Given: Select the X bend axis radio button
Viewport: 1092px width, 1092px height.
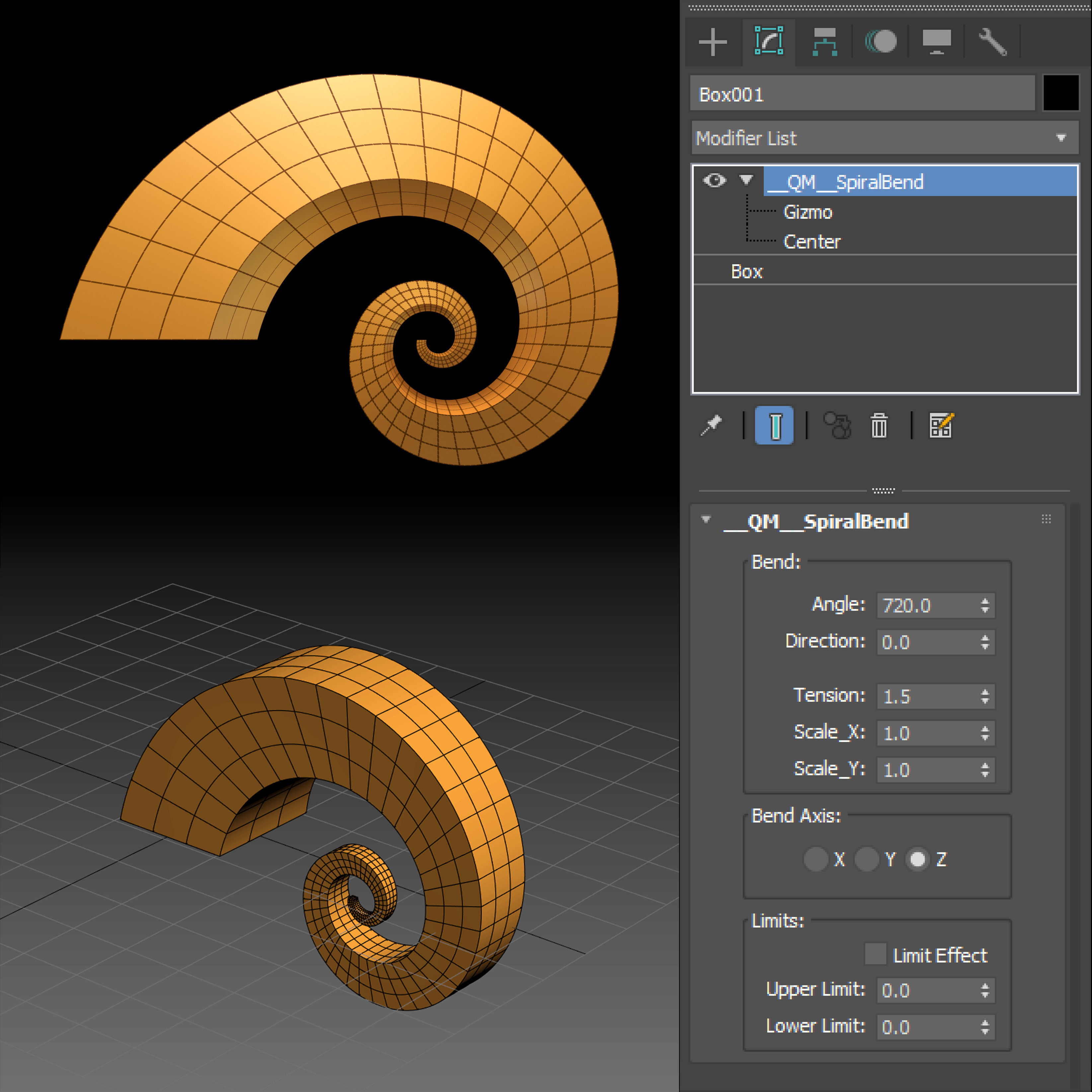Looking at the screenshot, I should [x=816, y=859].
